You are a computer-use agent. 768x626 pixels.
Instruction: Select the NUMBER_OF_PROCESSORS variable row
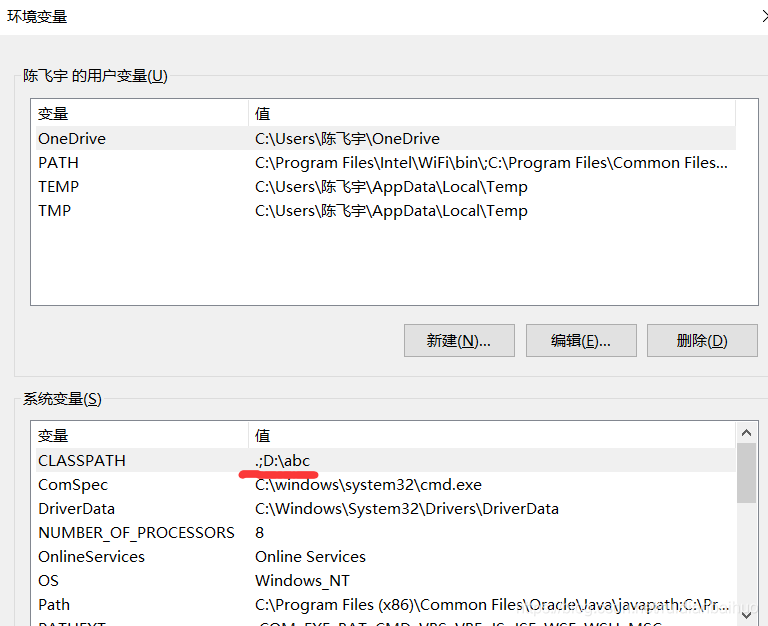[385, 532]
